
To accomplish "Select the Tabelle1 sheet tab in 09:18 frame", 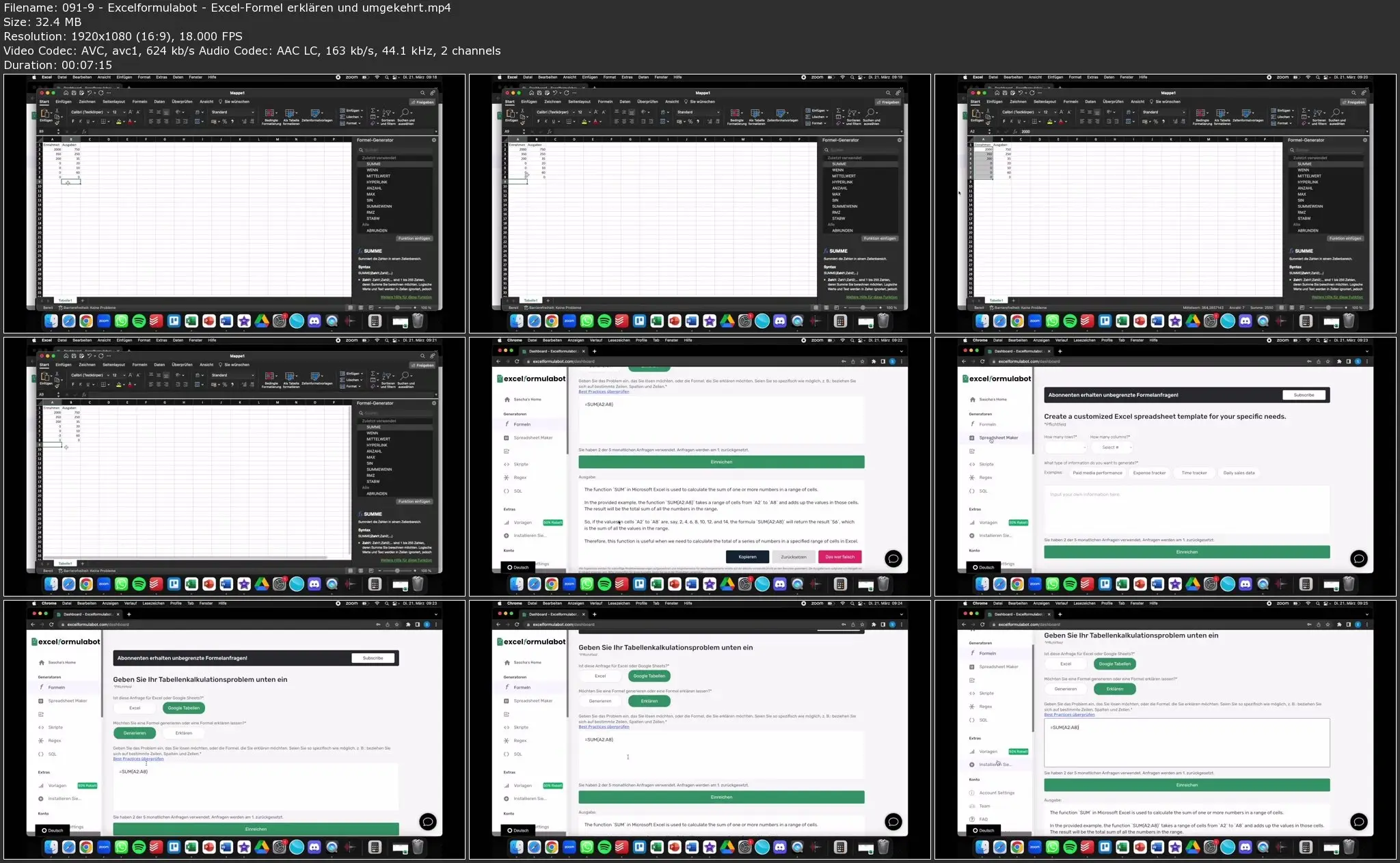I will pyautogui.click(x=66, y=300).
